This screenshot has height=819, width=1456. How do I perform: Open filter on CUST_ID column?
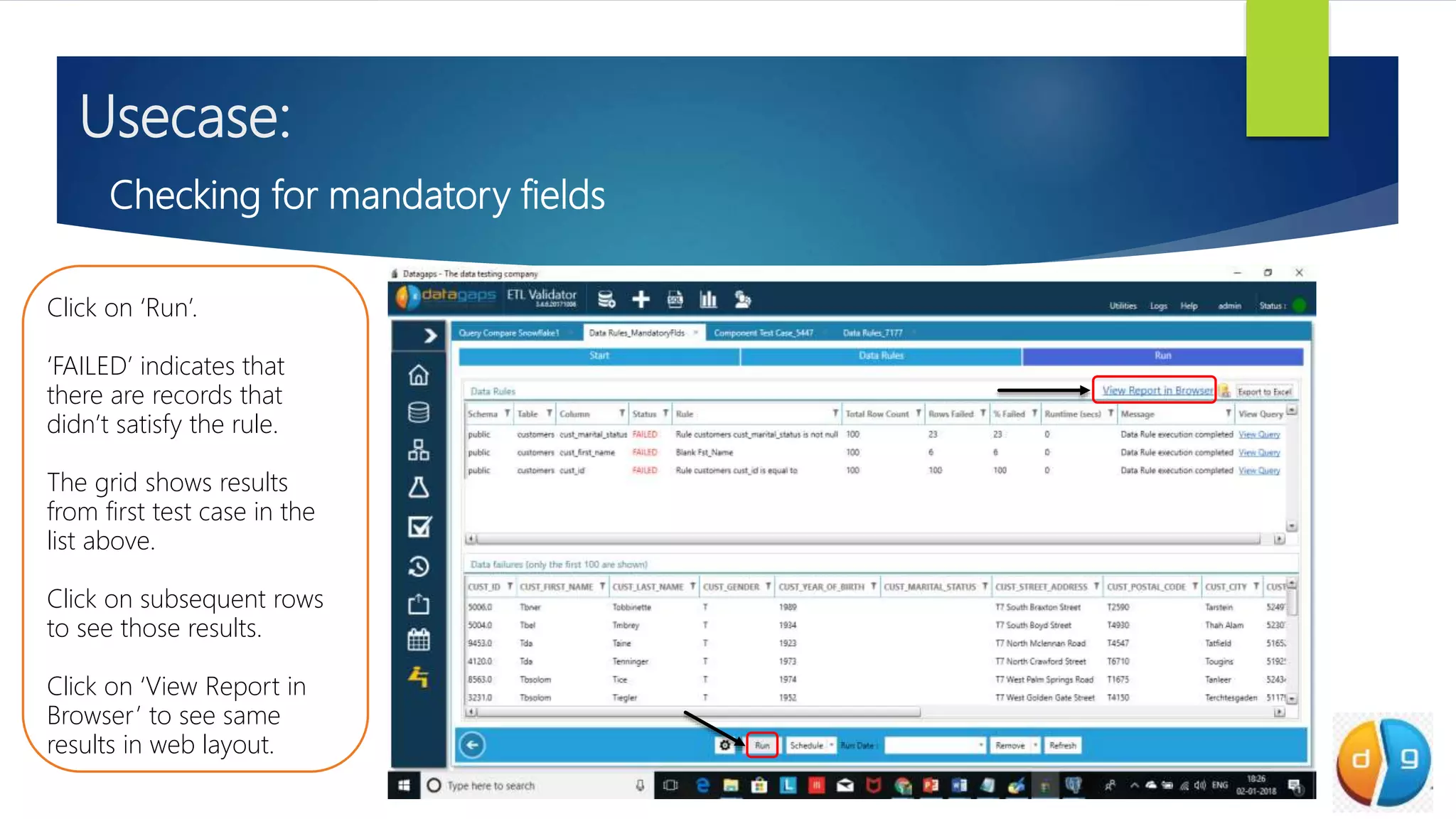pyautogui.click(x=510, y=587)
